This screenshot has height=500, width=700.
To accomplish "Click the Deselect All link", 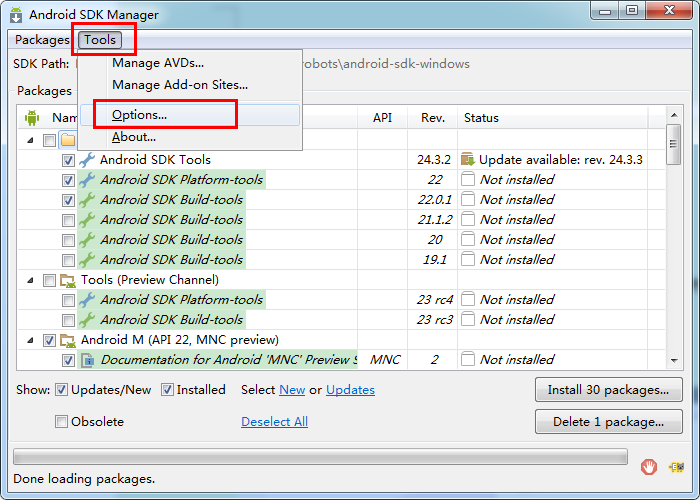I will 275,421.
